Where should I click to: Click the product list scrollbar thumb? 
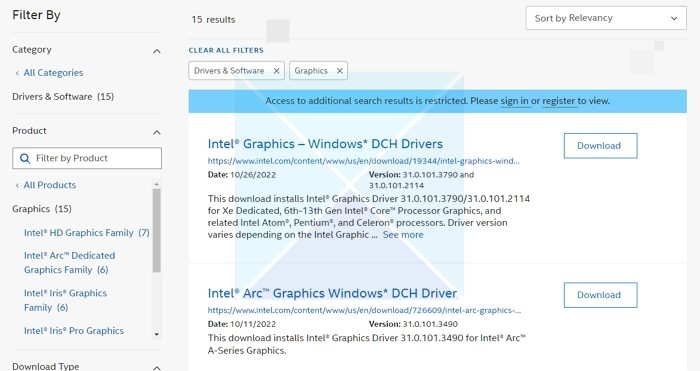[156, 230]
